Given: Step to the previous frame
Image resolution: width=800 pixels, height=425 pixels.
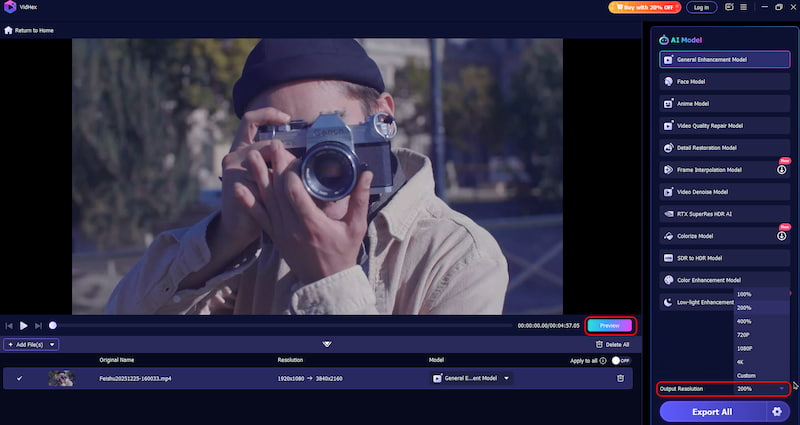Looking at the screenshot, I should [x=9, y=325].
